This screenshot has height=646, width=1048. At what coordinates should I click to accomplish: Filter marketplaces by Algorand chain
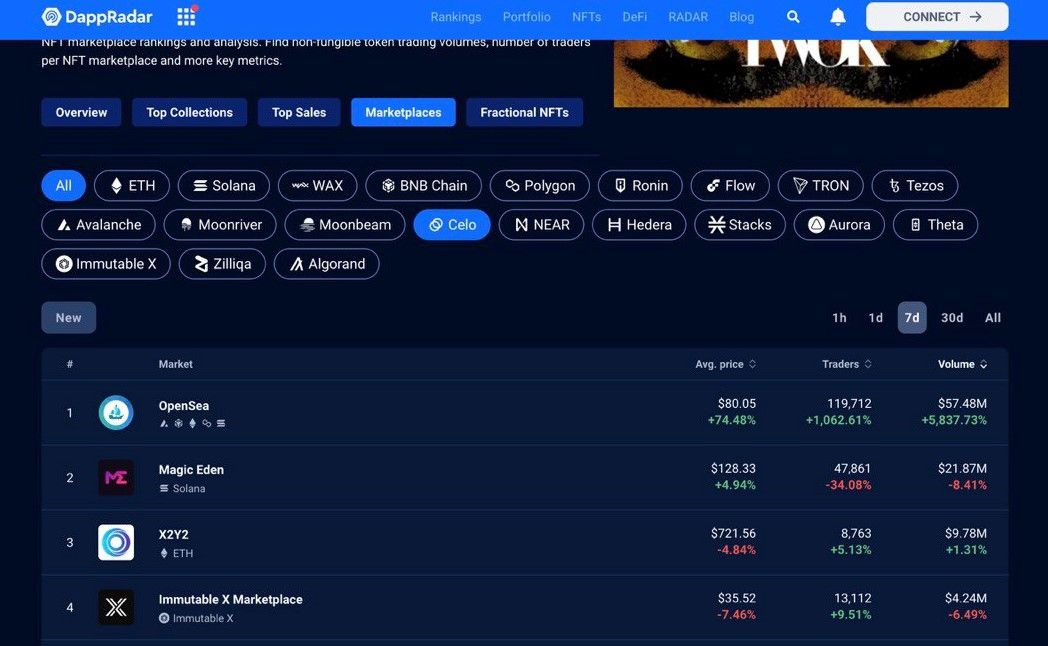[x=327, y=264]
